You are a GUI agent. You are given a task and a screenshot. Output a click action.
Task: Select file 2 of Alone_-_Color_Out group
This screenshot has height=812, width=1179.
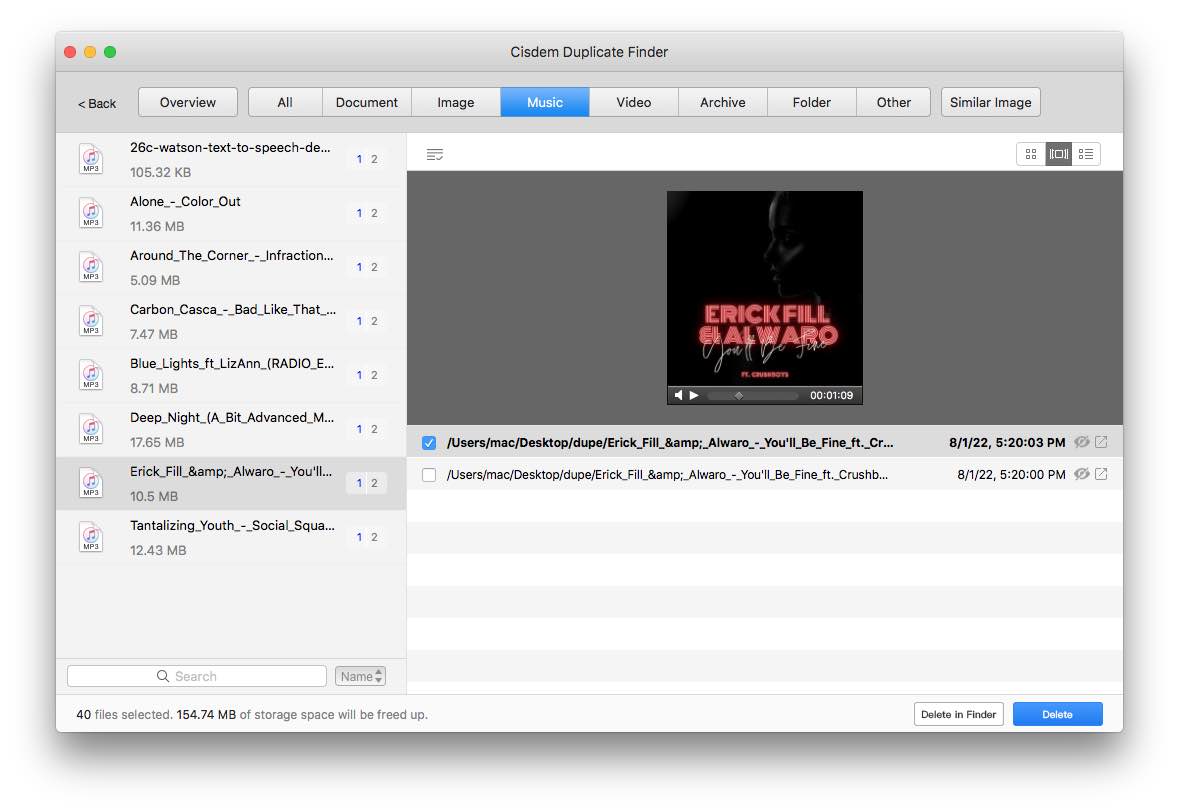click(x=374, y=214)
